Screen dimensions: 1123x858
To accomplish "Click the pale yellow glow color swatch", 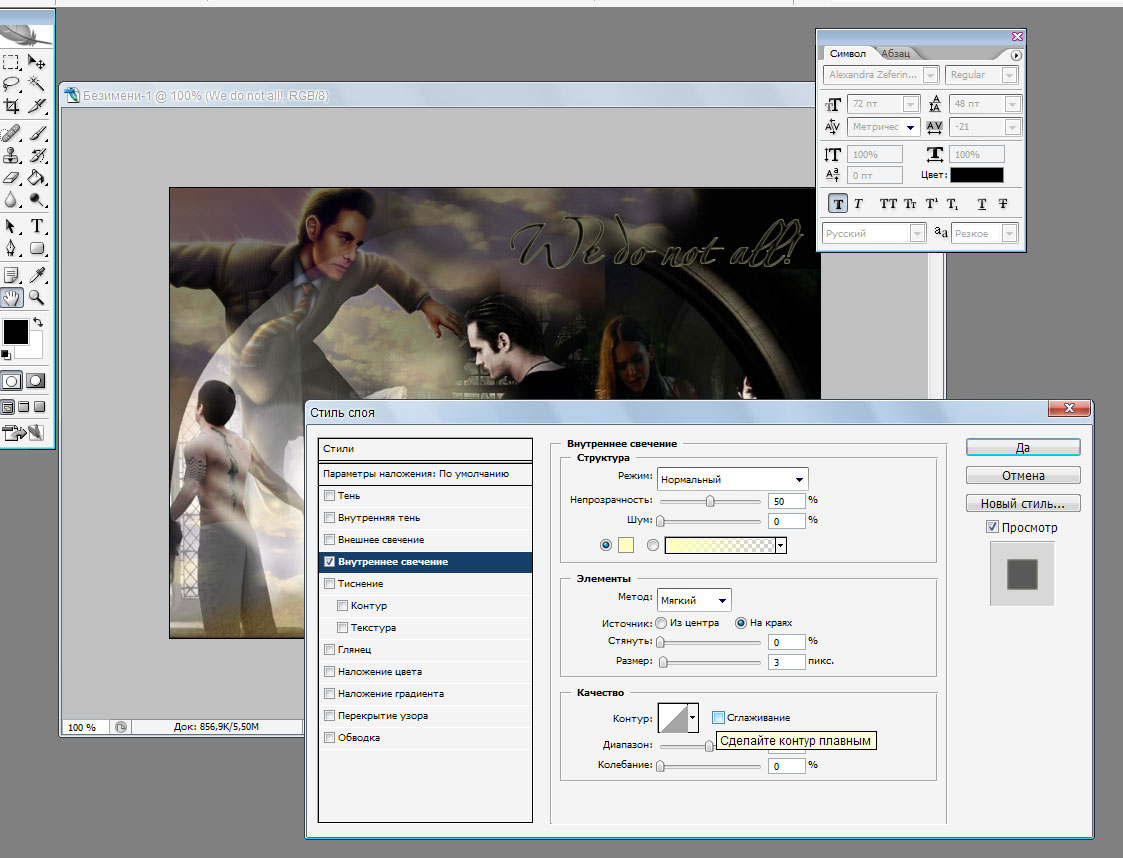I will [627, 545].
